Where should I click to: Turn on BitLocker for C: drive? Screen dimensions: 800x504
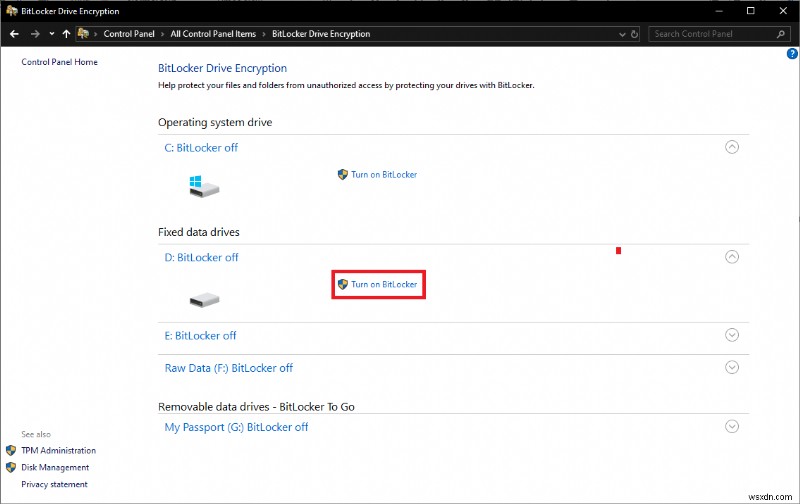click(x=384, y=174)
